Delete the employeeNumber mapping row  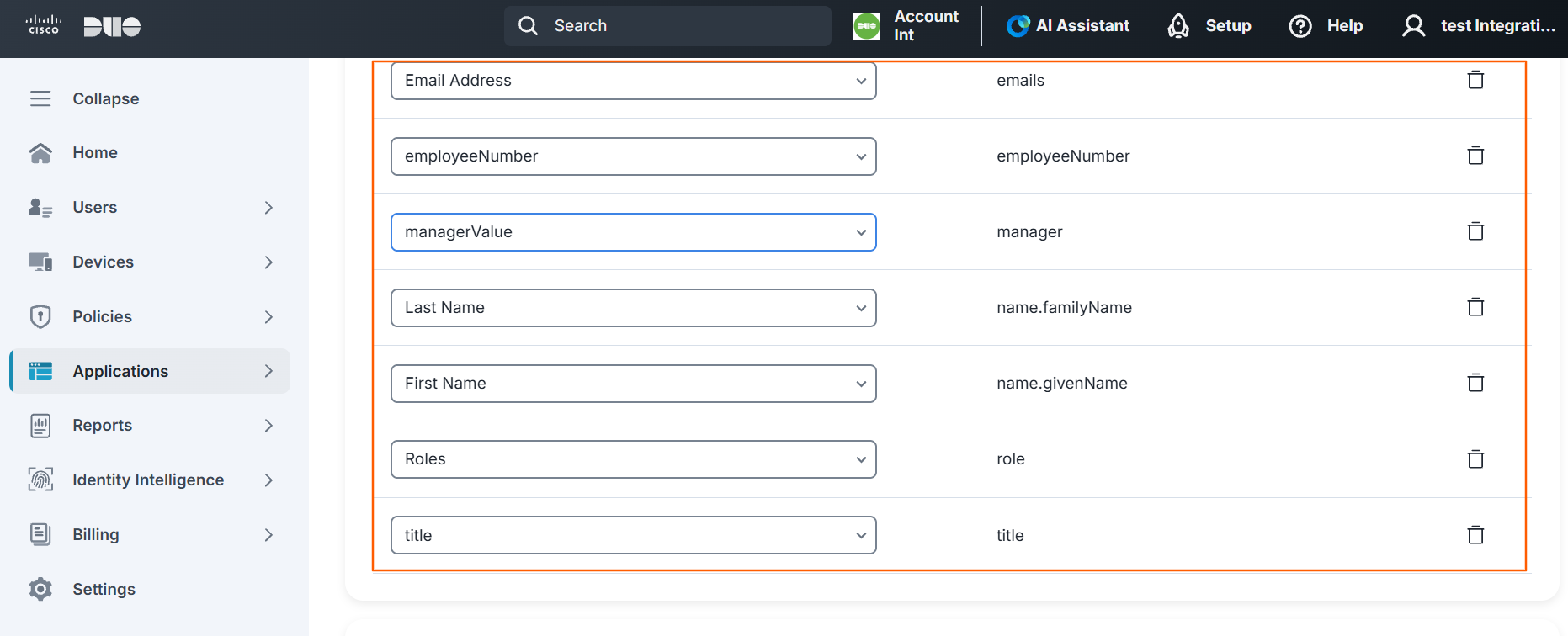(x=1475, y=156)
